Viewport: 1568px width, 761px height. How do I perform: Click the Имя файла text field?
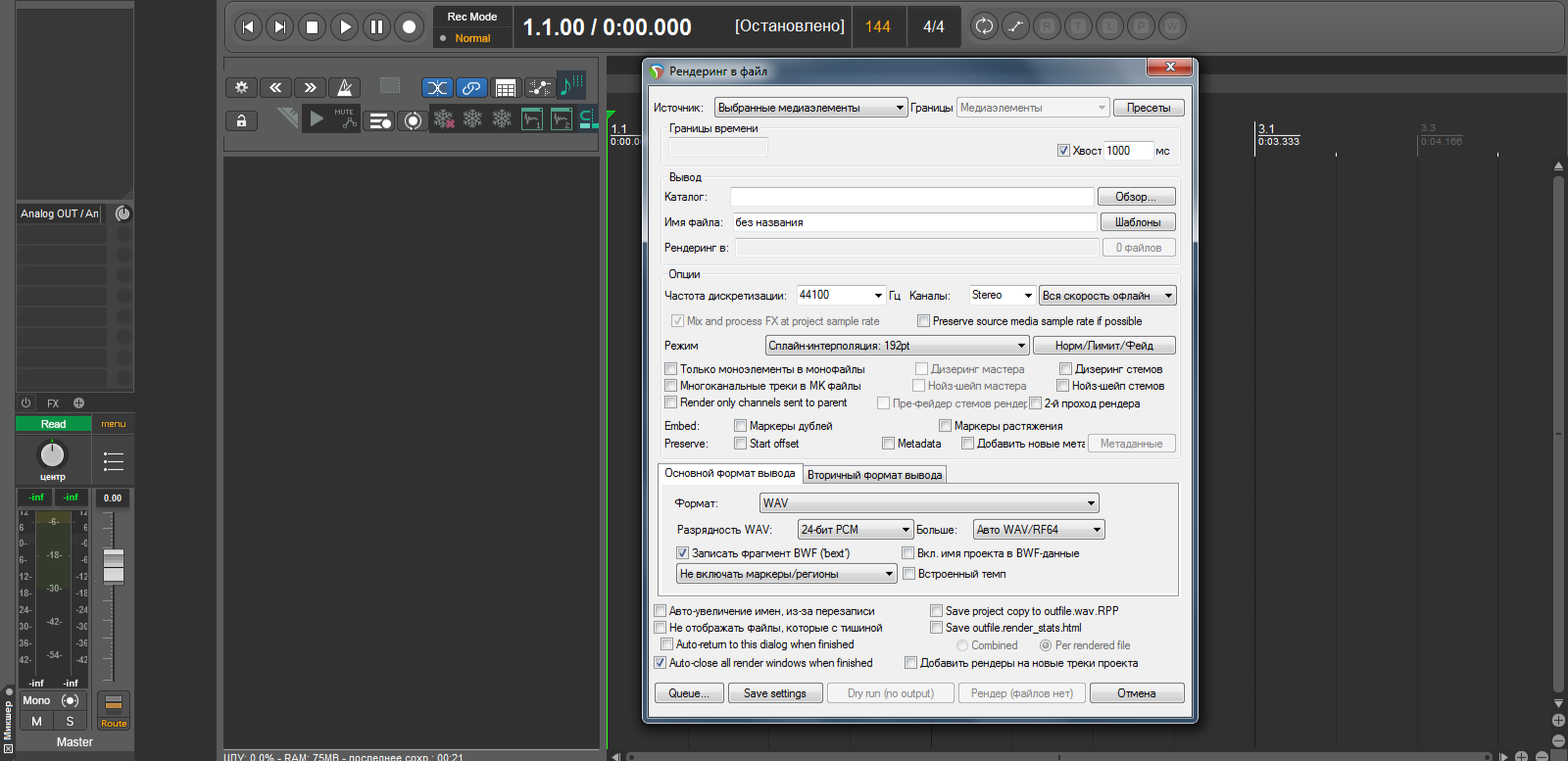[x=913, y=222]
